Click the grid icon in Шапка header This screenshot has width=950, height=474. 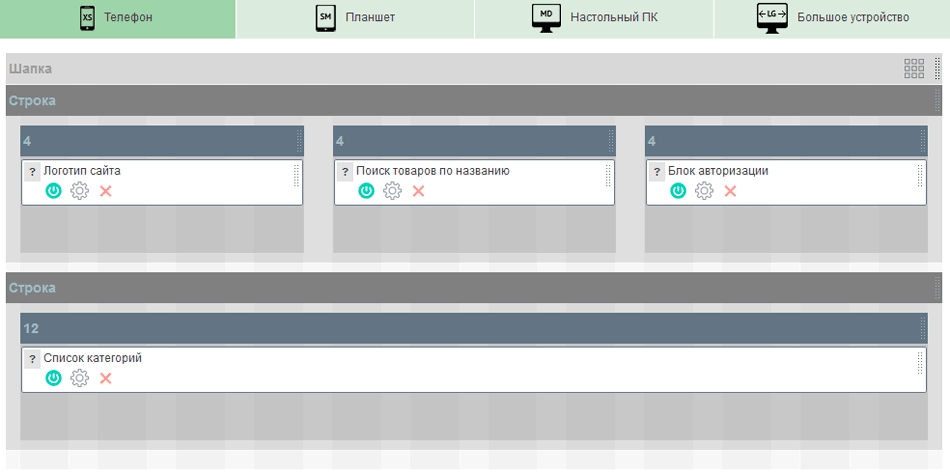[914, 69]
